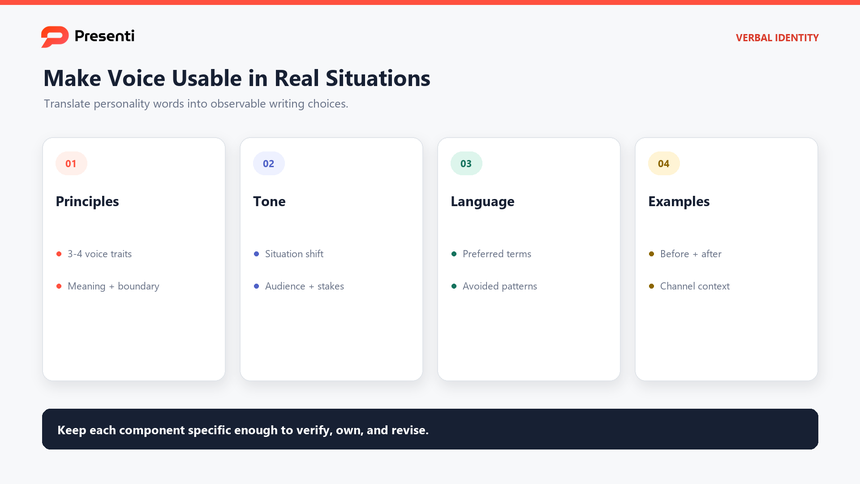
Task: Select the Language card heading
Action: [x=483, y=201]
